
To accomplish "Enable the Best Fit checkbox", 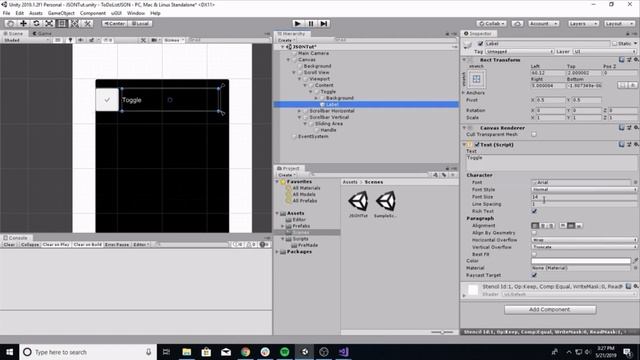I will [x=534, y=254].
